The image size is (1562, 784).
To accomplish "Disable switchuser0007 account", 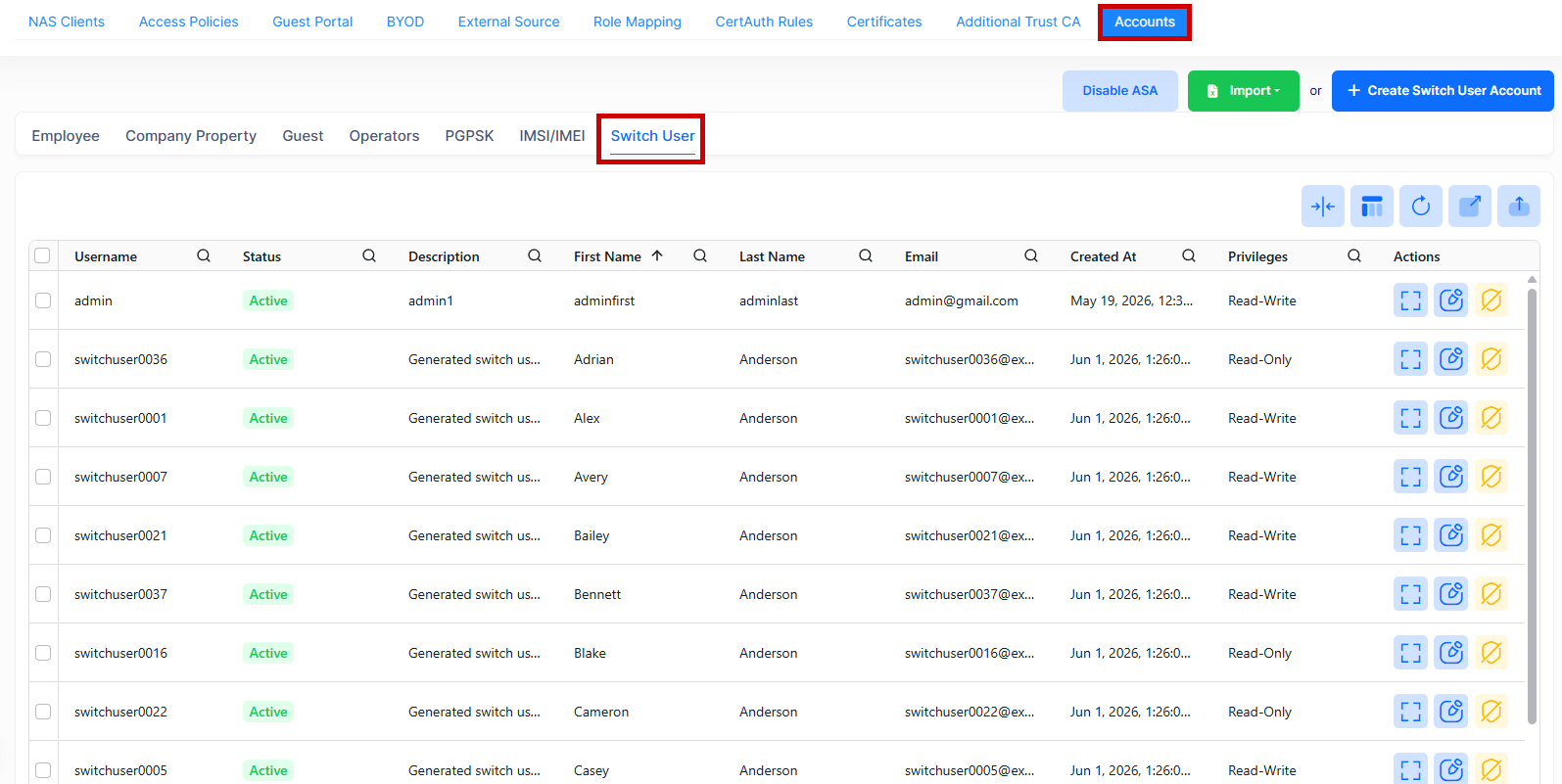I will point(1491,477).
